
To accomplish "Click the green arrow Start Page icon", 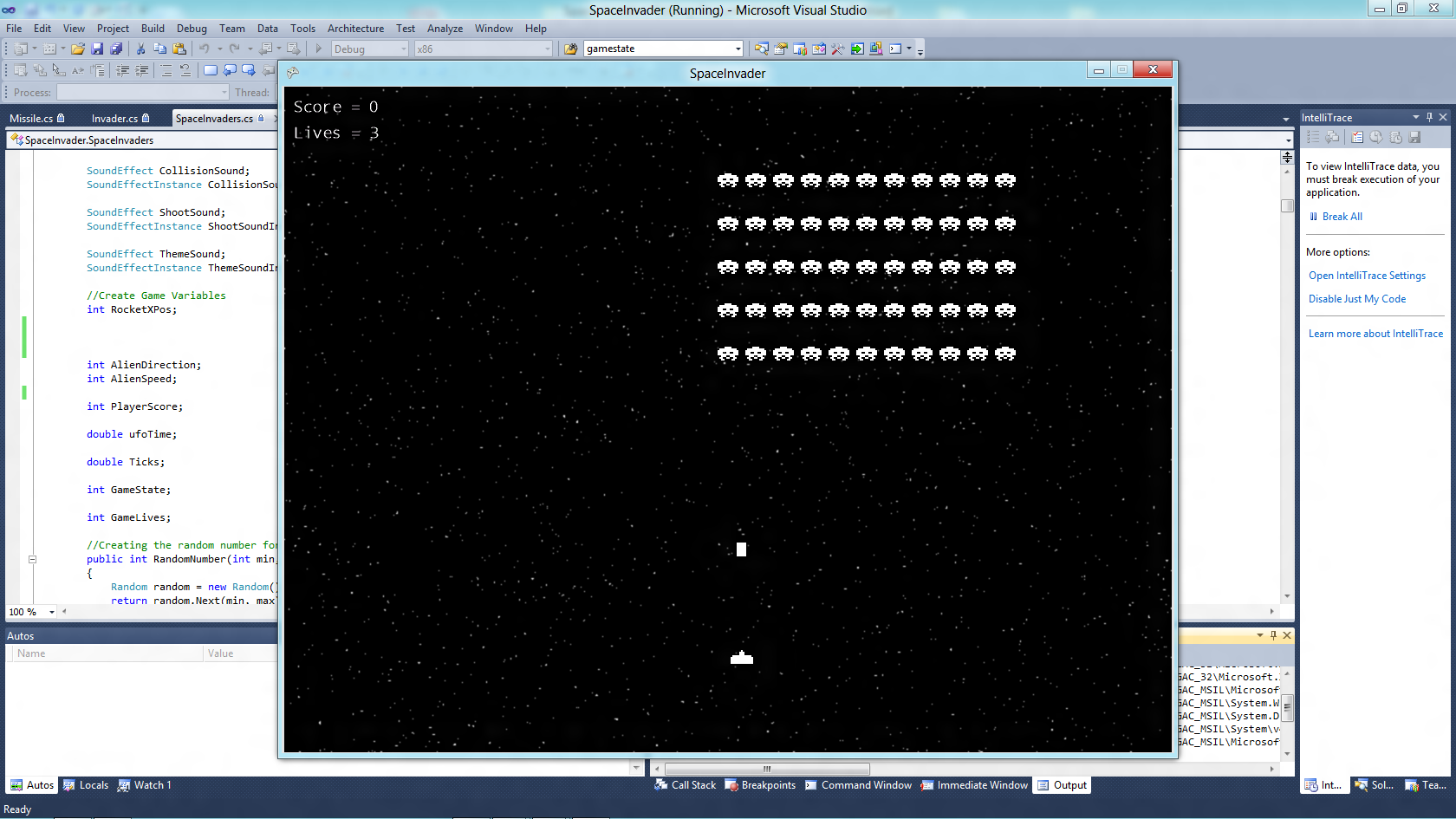I will click(857, 49).
